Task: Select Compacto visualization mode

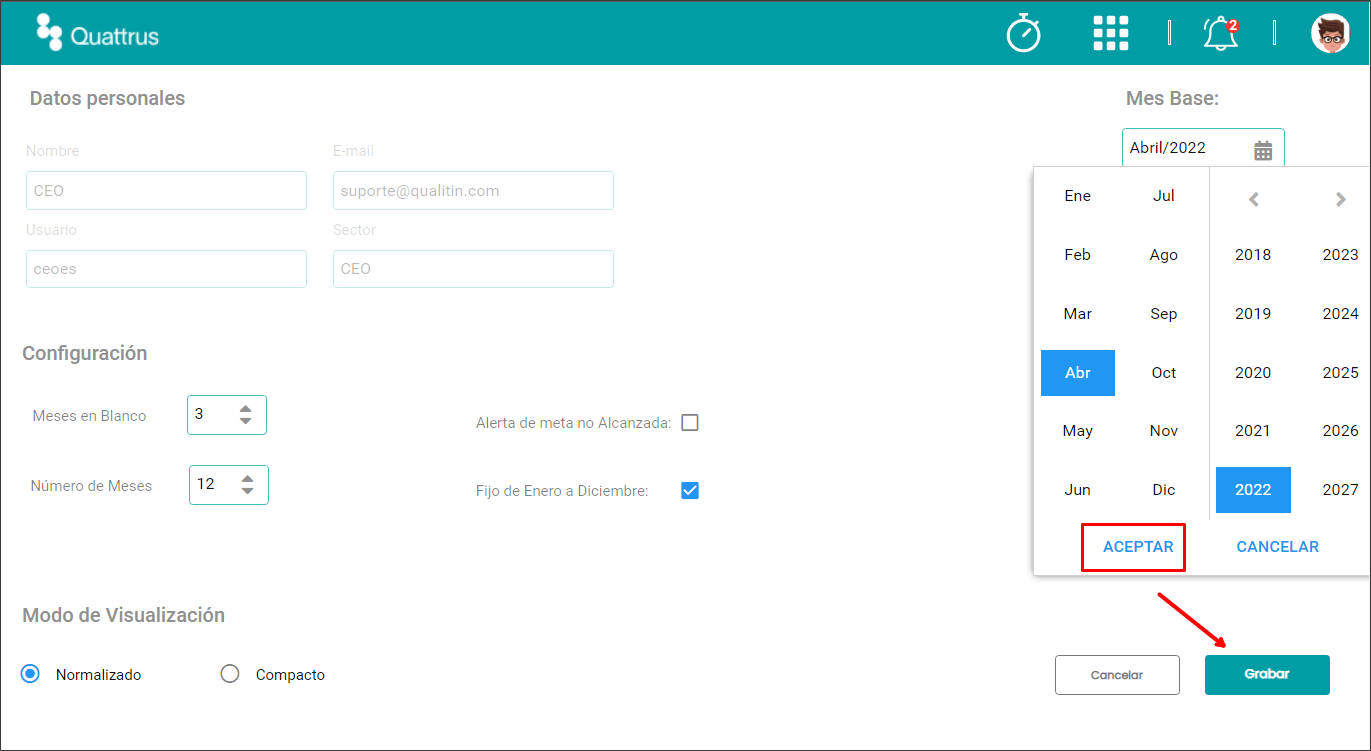Action: click(x=230, y=674)
